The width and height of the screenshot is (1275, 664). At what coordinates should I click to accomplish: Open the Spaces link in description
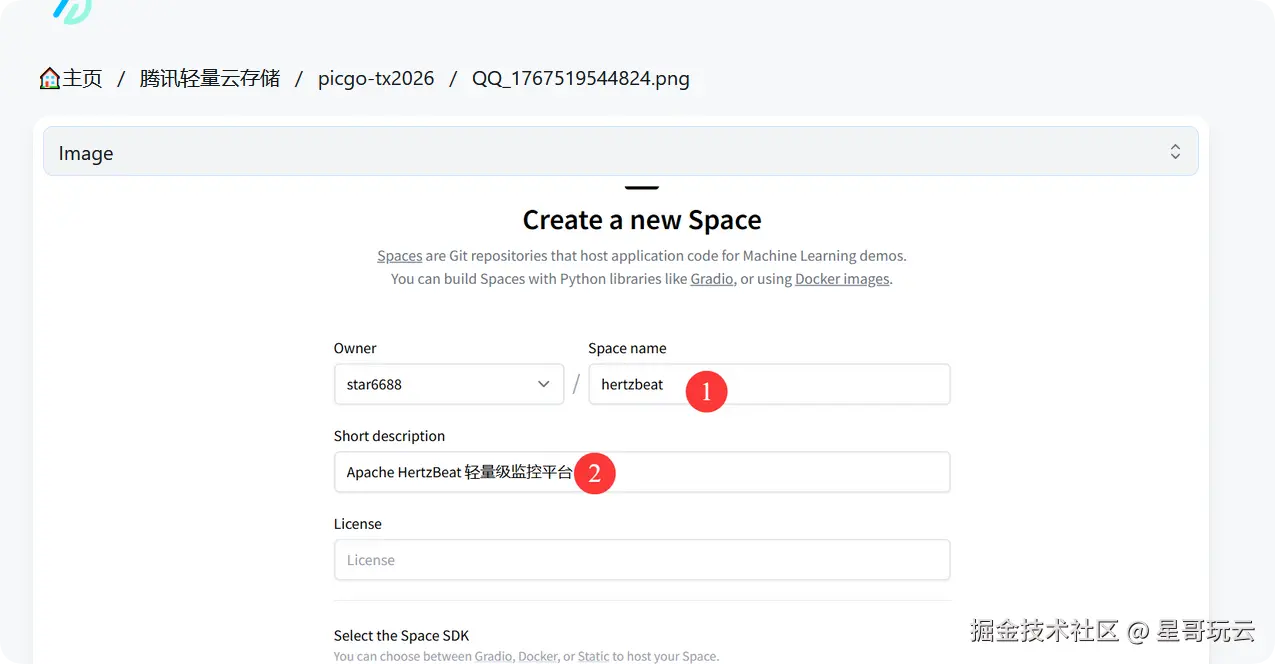pyautogui.click(x=399, y=256)
